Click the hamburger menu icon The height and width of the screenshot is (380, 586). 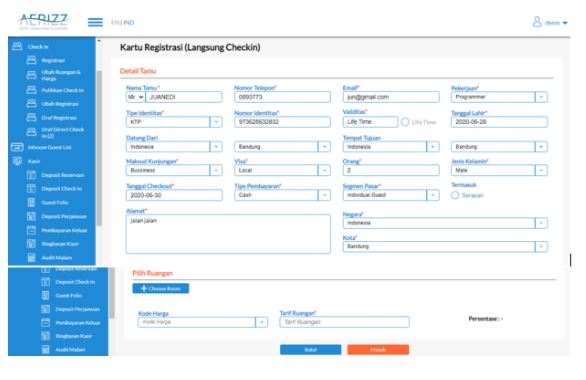[95, 22]
